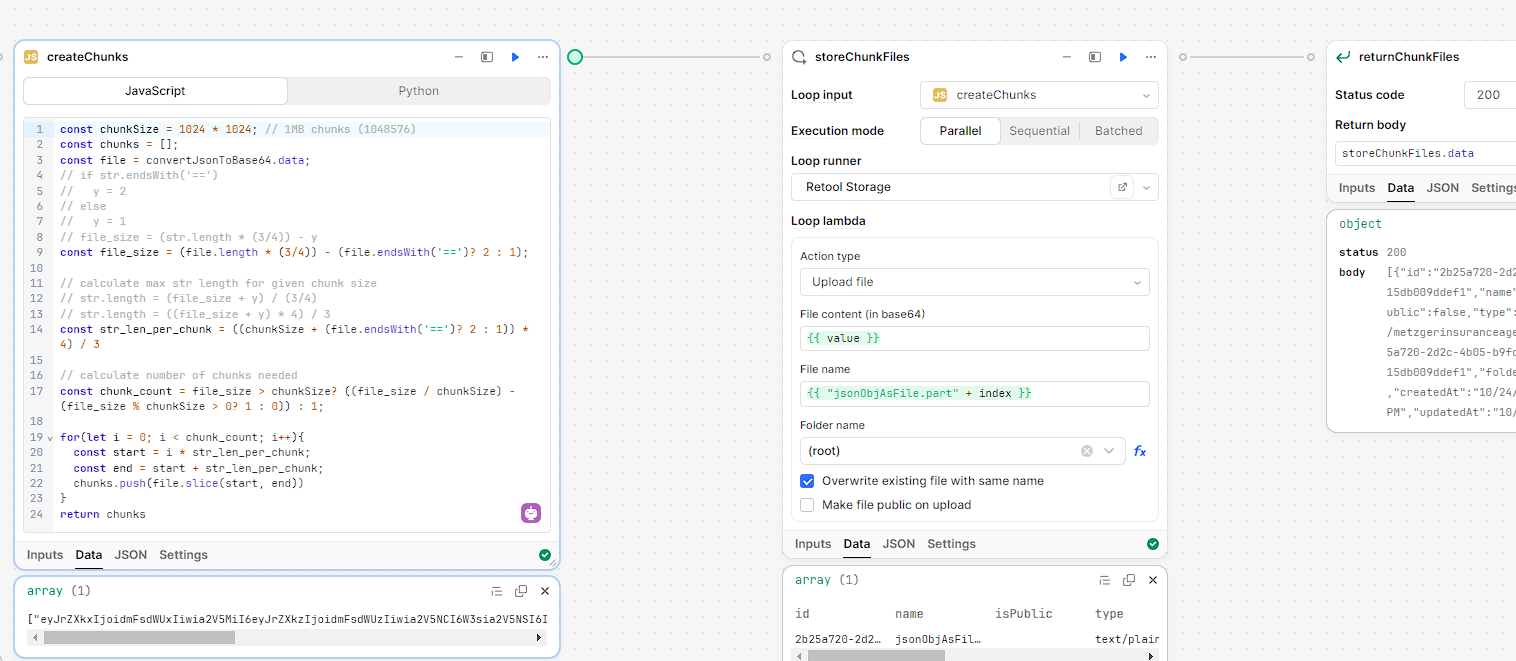This screenshot has width=1516, height=661.
Task: Uncheck Overwrite existing file with same name
Action: [807, 481]
